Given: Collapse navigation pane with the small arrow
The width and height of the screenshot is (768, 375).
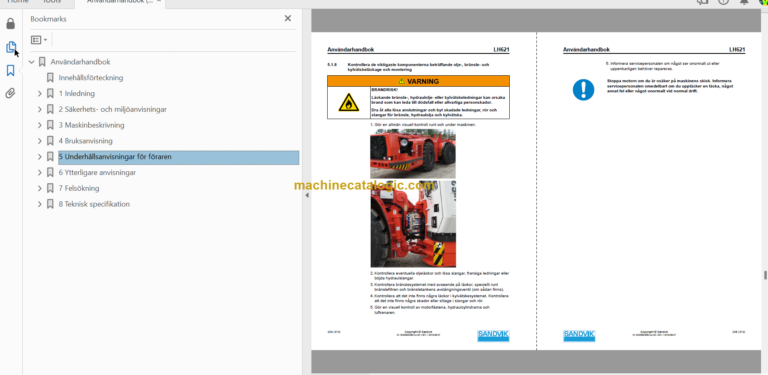Looking at the screenshot, I should pos(307,195).
